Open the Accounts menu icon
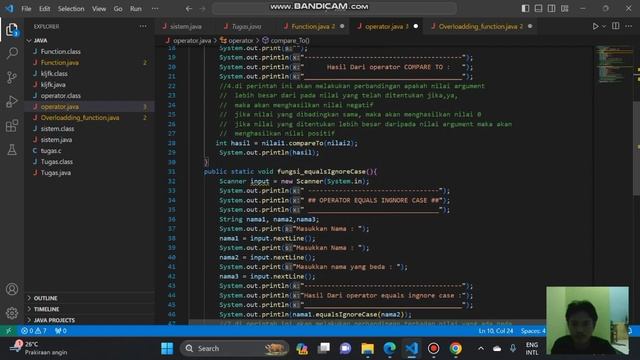Viewport: 640px width, 360px height. coord(12,289)
